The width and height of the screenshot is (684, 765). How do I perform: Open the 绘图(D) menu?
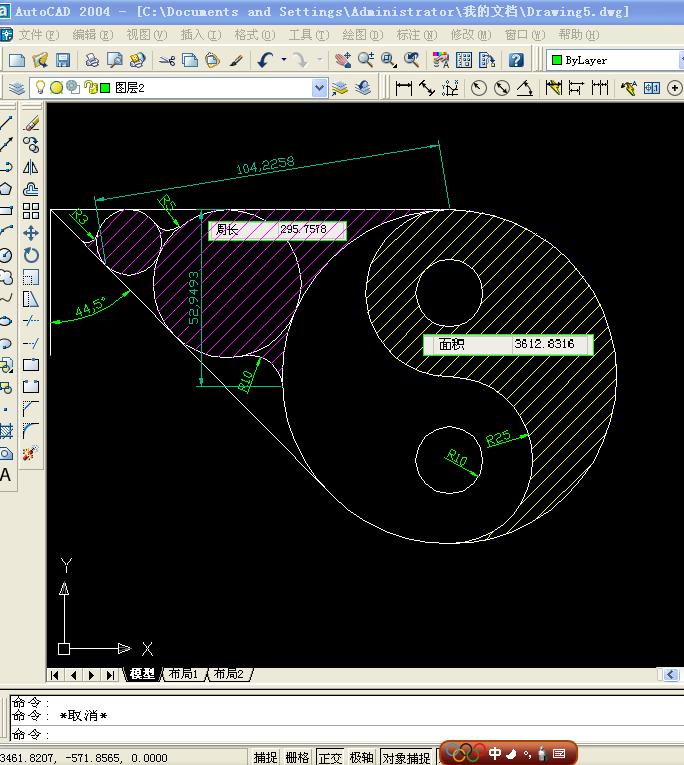coord(362,35)
